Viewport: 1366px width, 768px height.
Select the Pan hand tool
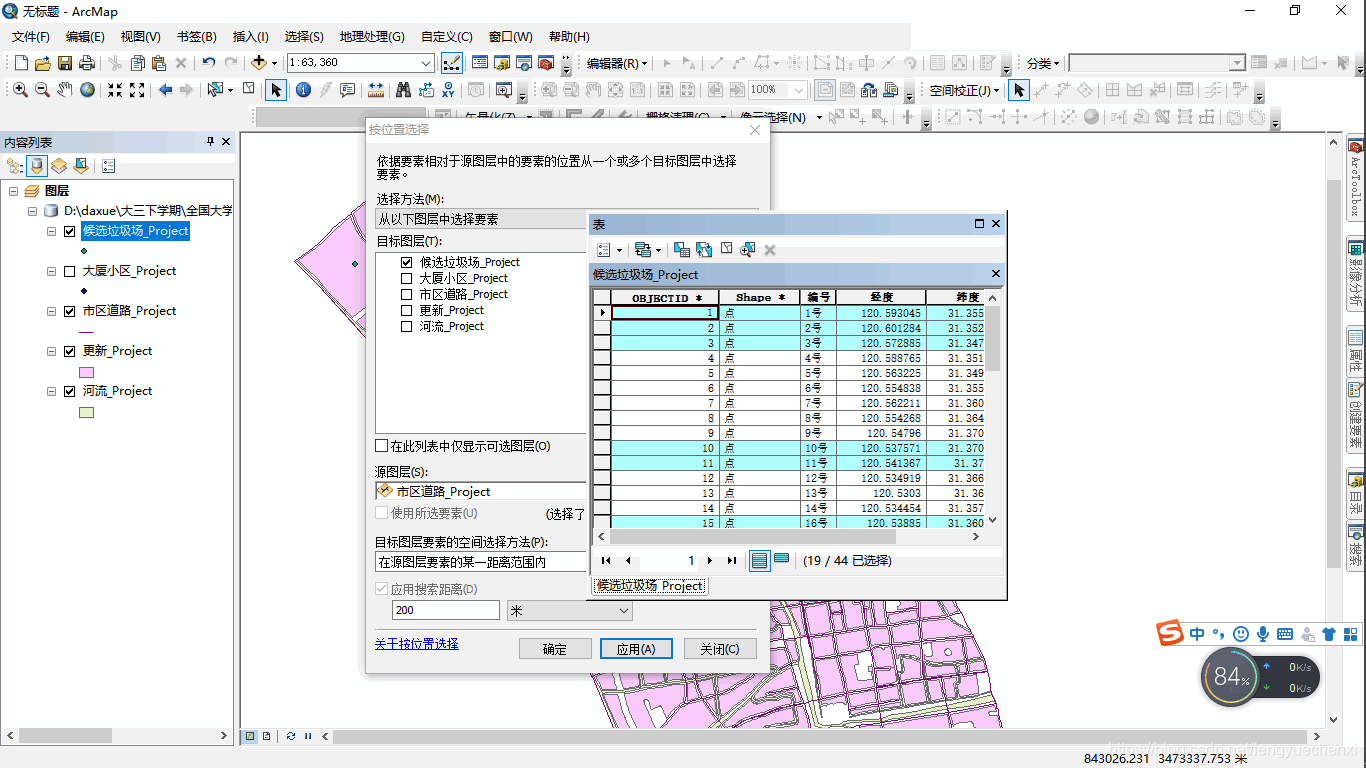65,90
